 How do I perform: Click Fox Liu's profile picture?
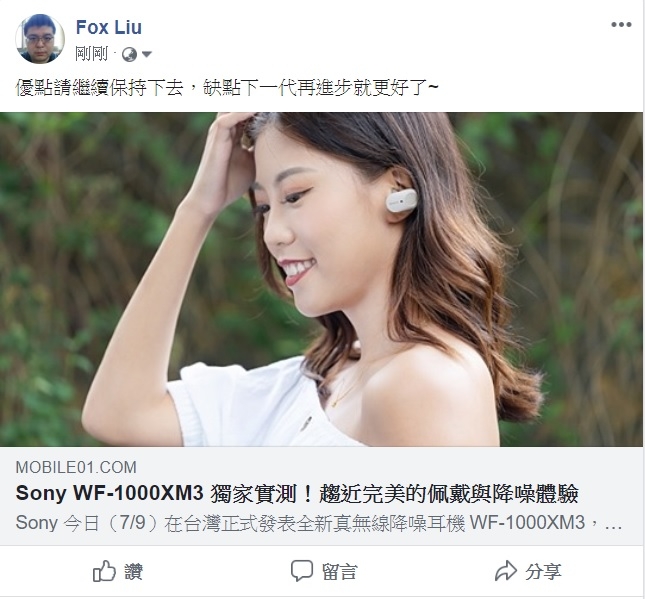tap(40, 39)
